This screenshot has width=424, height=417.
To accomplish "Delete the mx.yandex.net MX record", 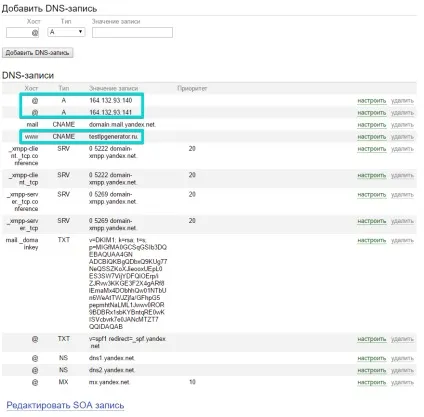I will click(x=402, y=382).
